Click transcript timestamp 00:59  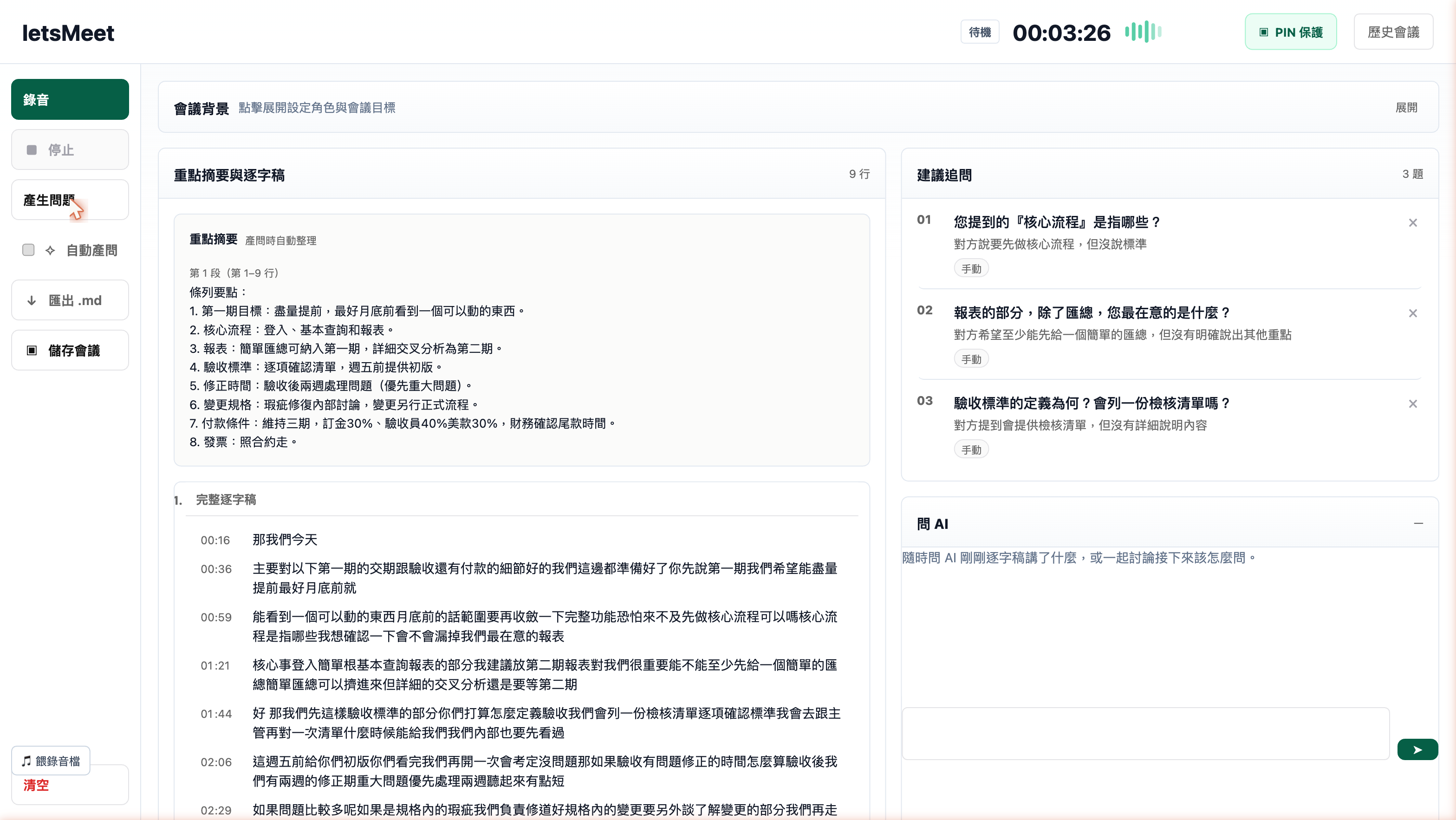pyautogui.click(x=216, y=617)
